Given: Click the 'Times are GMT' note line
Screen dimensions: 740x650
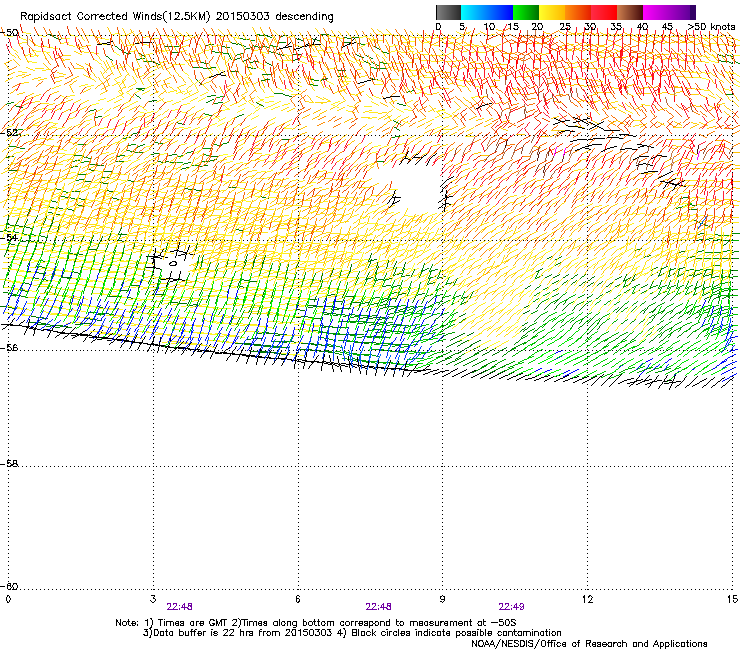Looking at the screenshot, I should click(316, 623).
